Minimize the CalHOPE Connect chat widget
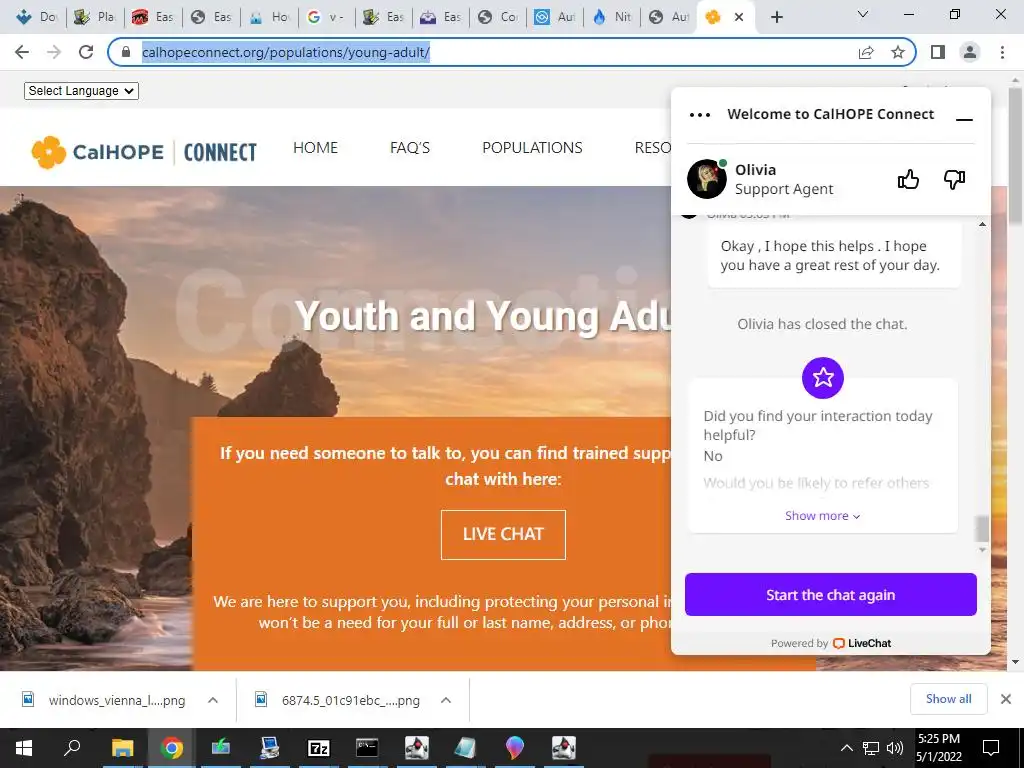 click(964, 119)
